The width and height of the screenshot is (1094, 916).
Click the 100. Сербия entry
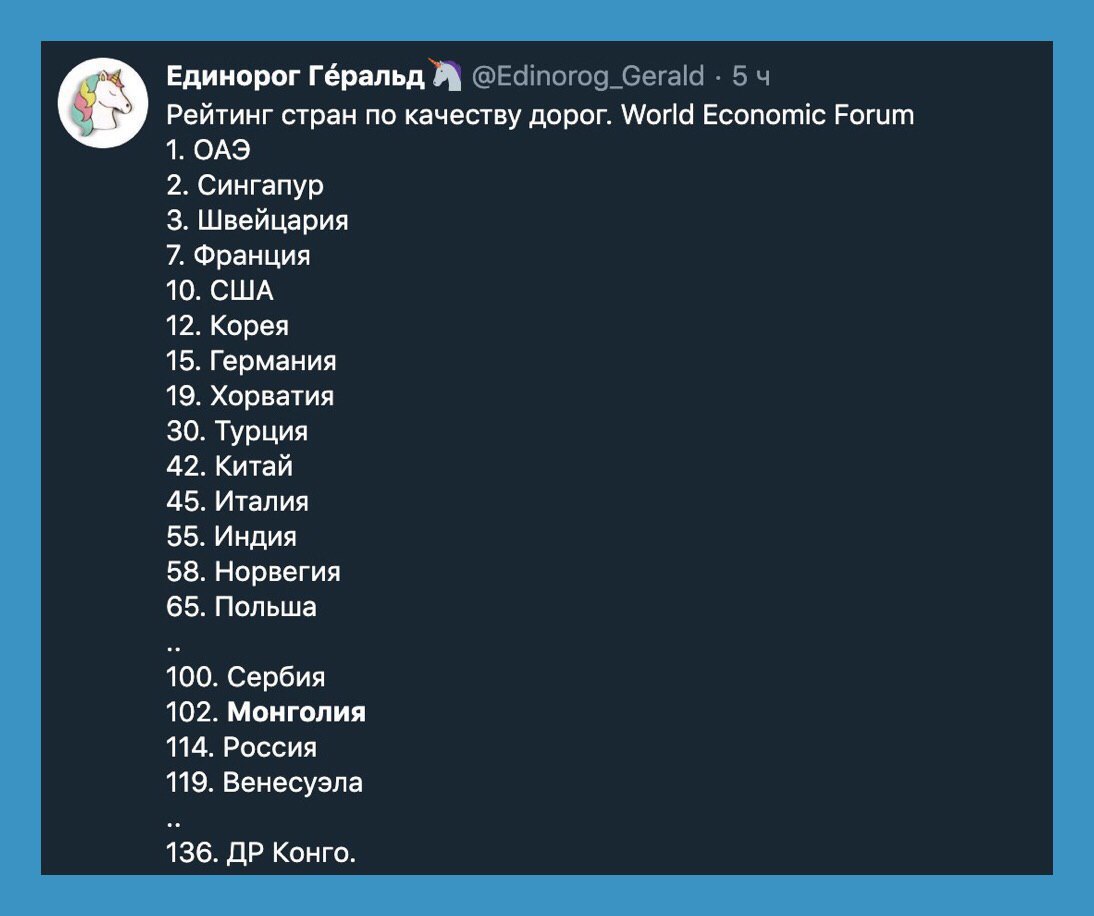pyautogui.click(x=246, y=677)
